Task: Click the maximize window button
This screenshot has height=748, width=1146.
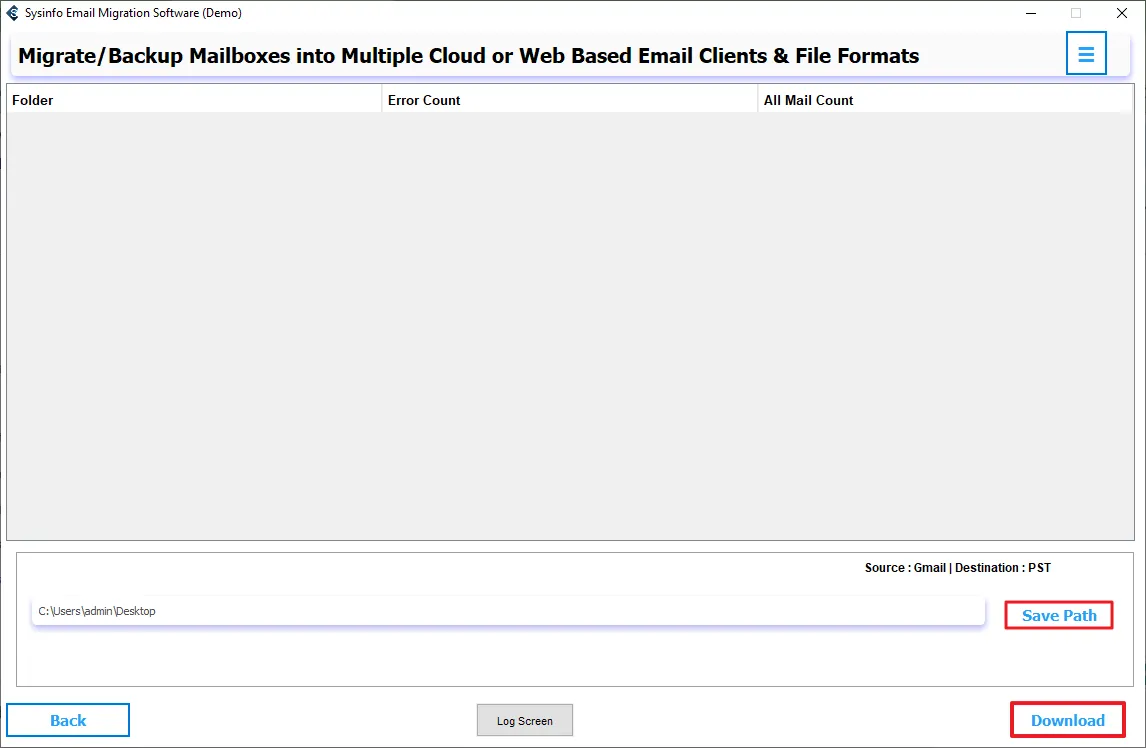Action: tap(1076, 13)
